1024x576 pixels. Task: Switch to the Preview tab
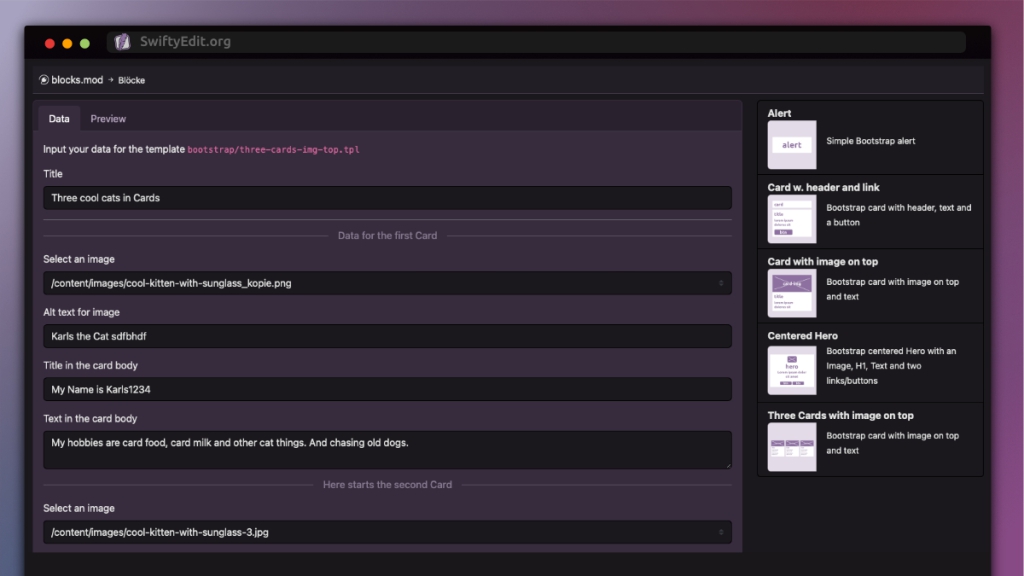pyautogui.click(x=108, y=119)
